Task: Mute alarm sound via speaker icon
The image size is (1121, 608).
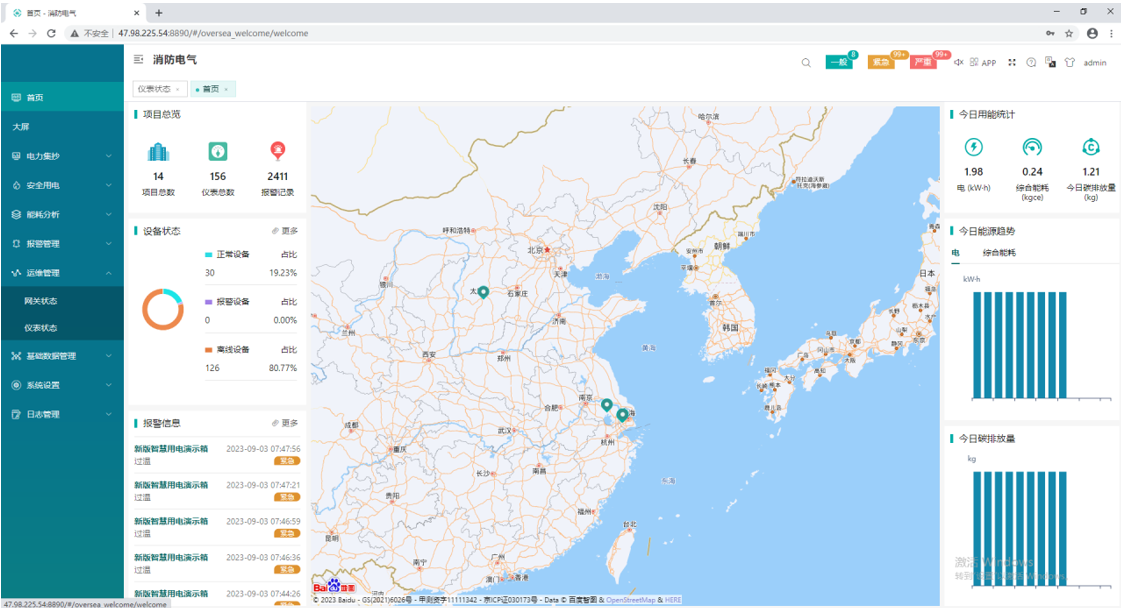Action: [x=958, y=62]
